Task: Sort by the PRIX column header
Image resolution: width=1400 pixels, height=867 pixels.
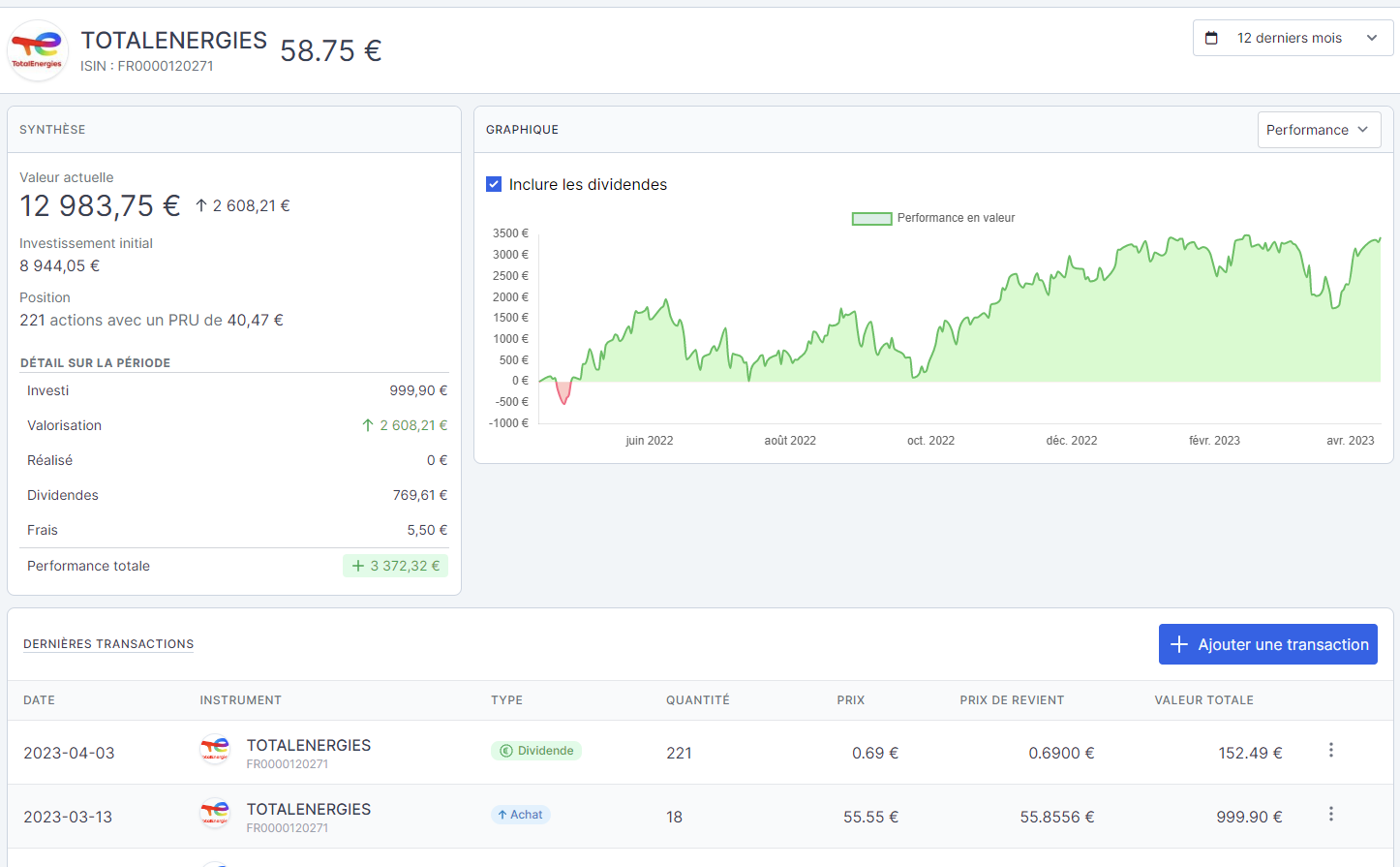Action: tap(851, 700)
